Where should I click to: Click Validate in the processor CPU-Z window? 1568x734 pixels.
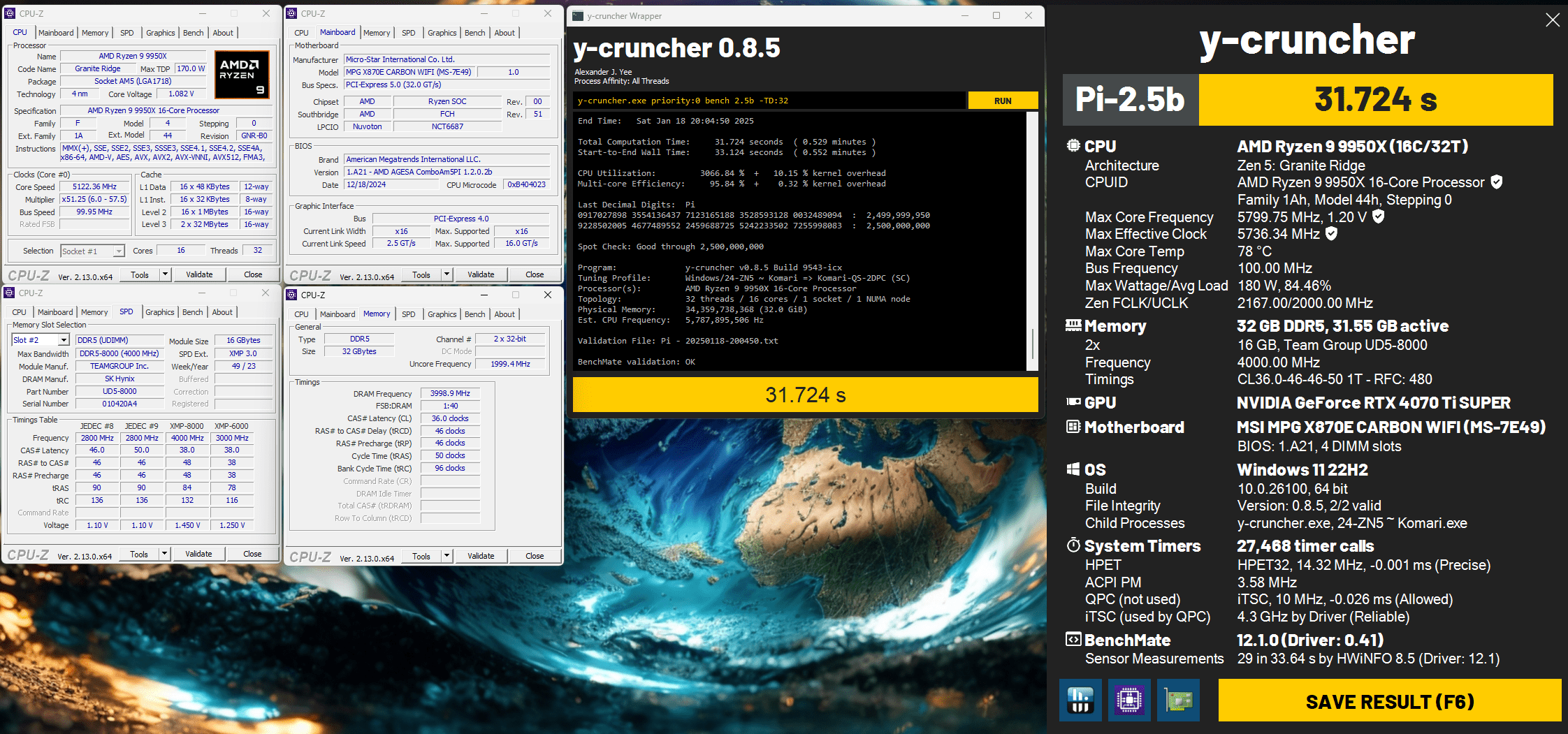(199, 274)
